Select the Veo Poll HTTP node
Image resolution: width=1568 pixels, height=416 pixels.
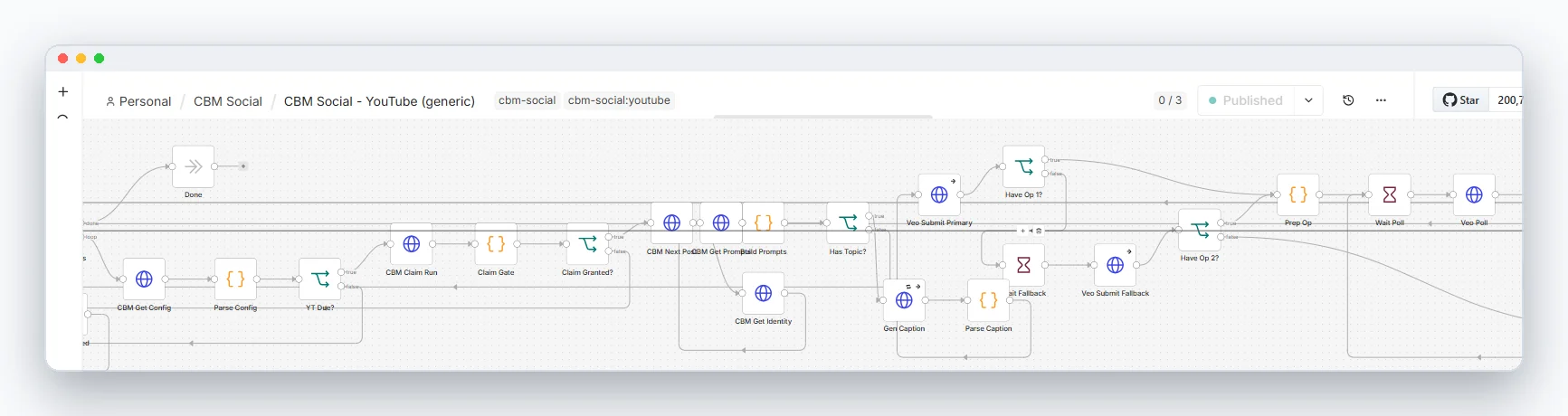click(1474, 194)
